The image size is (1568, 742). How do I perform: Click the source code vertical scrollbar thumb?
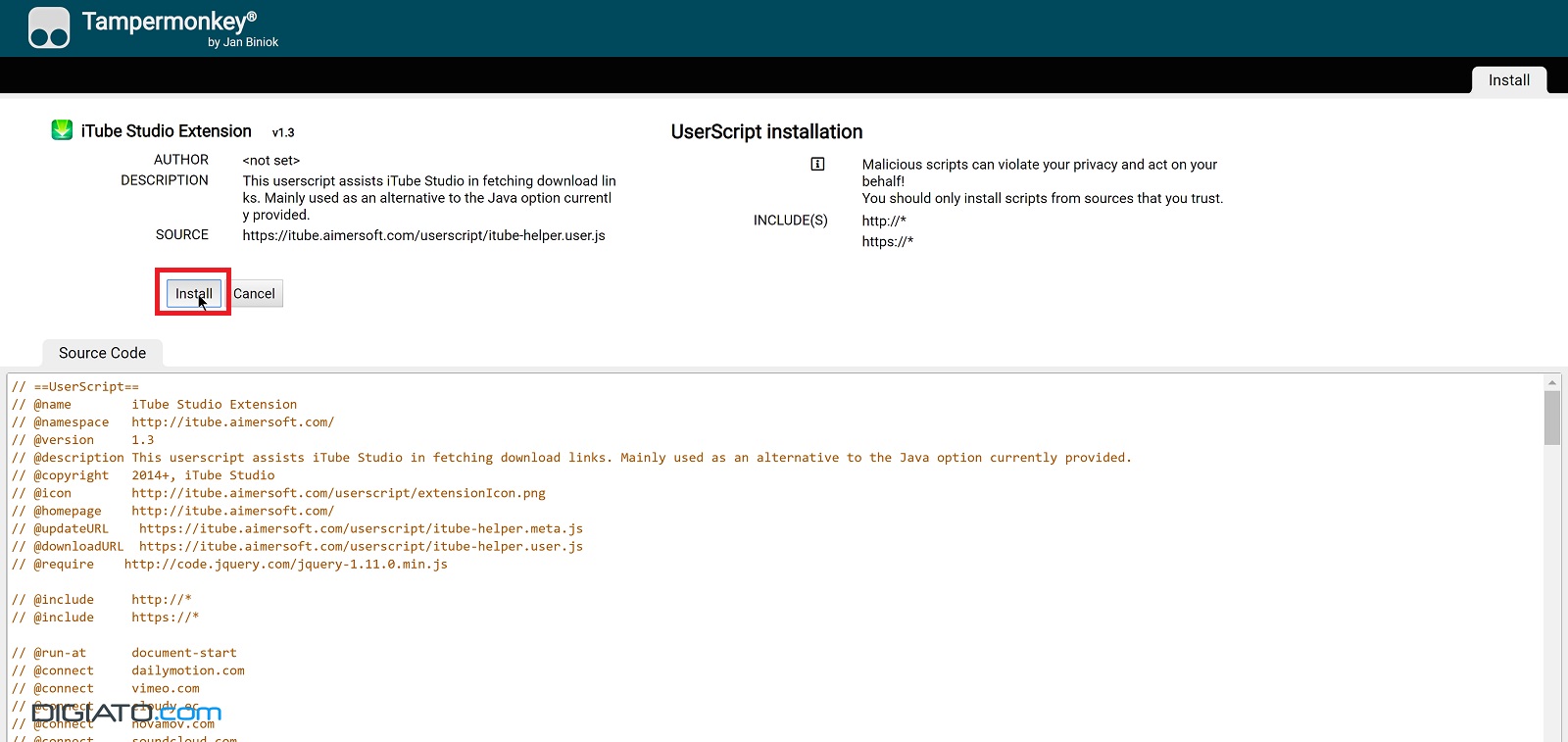1551,418
